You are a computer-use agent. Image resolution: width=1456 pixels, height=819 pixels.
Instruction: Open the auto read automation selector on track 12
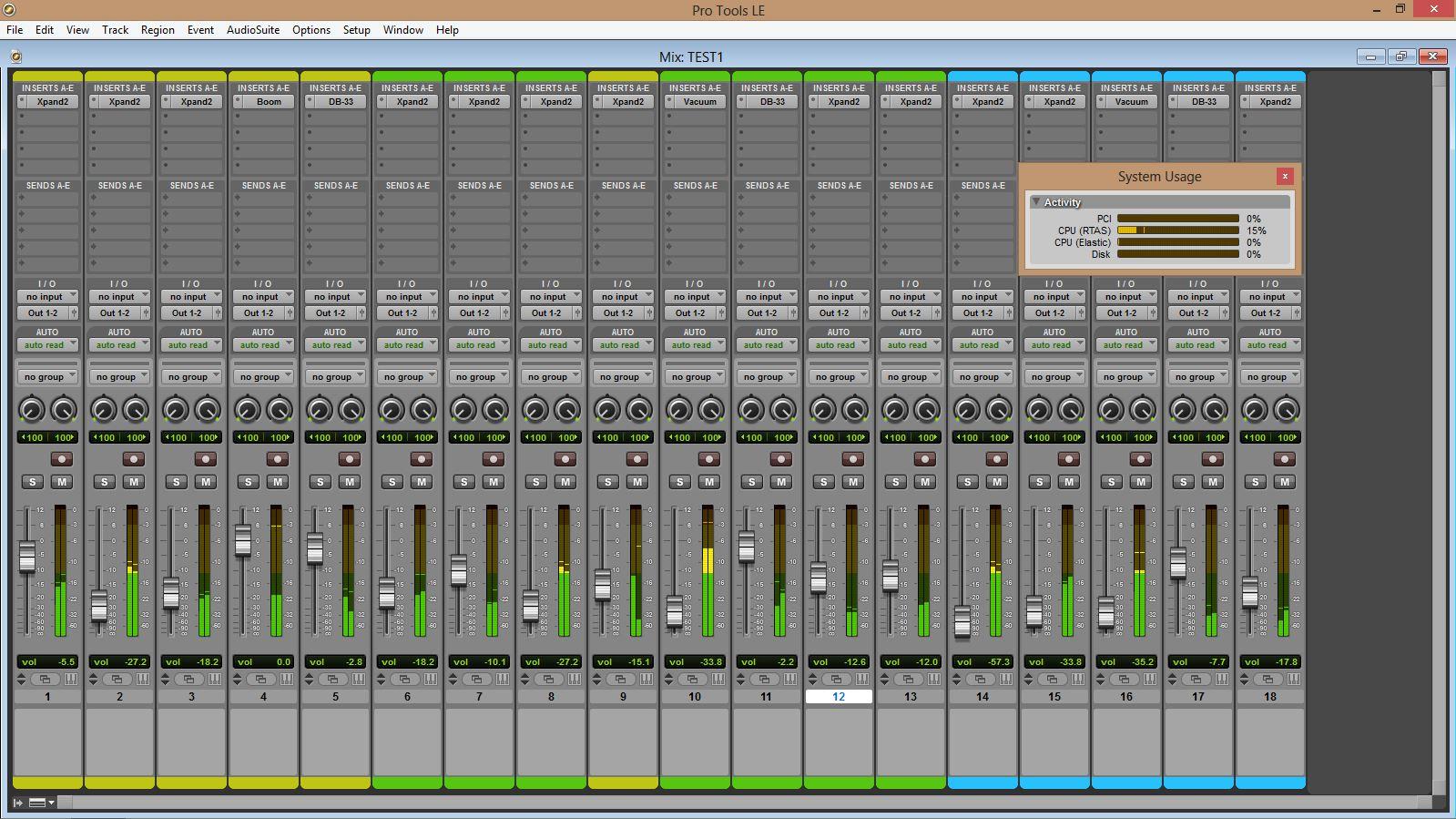tap(839, 345)
